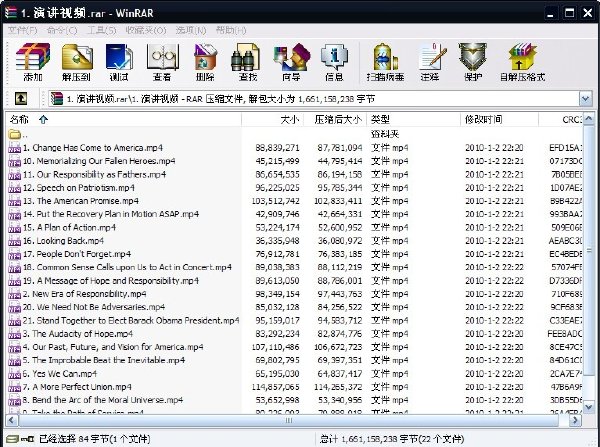This screenshot has height=447, width=600.
Task: Select '8. Bend the Arc of the Moral Universe.mp4'
Action: (x=103, y=400)
